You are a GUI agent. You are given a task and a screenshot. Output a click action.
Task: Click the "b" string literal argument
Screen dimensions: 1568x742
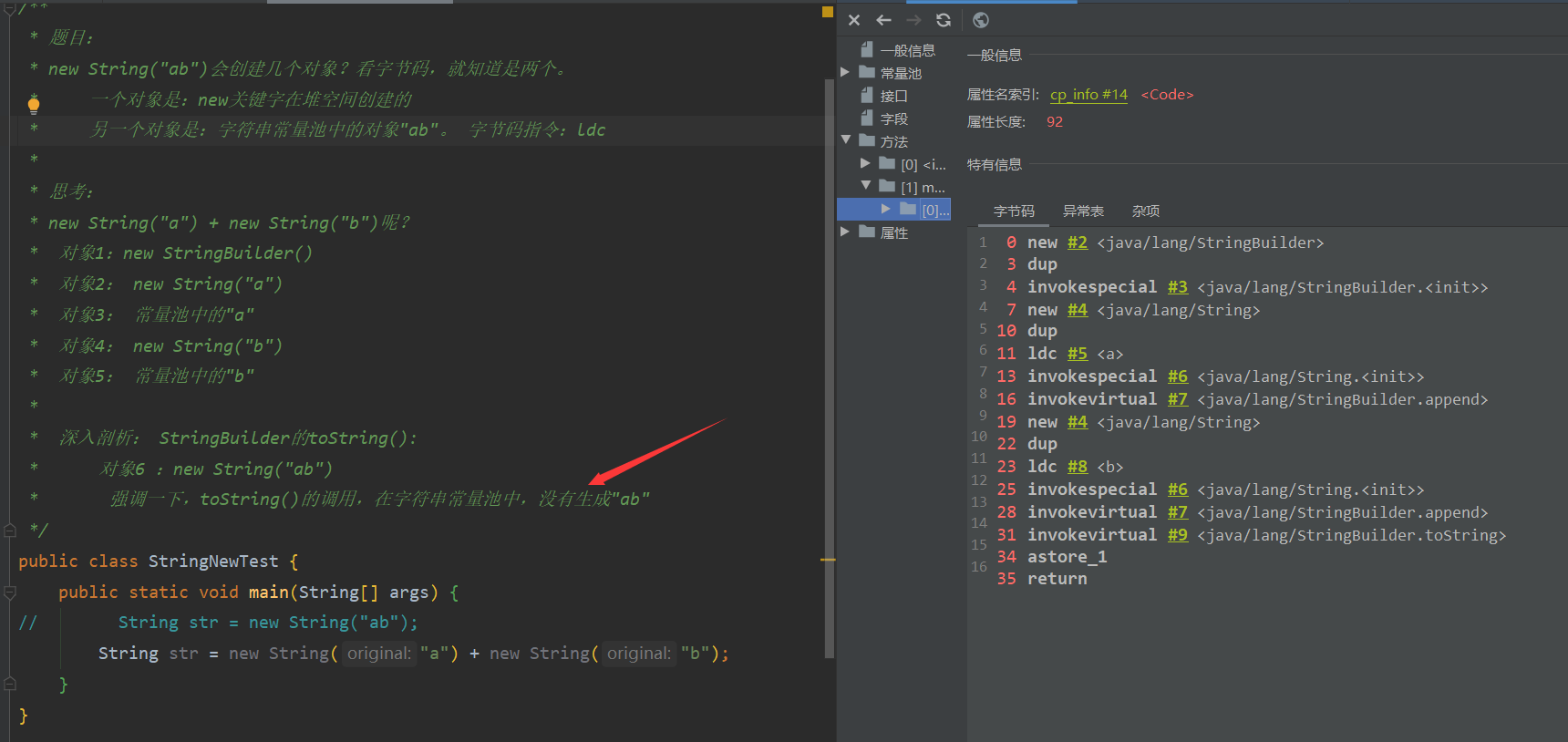click(696, 654)
